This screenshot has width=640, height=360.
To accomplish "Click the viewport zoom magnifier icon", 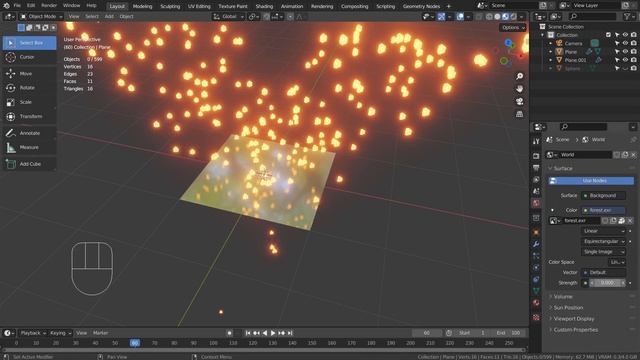I will [x=520, y=76].
